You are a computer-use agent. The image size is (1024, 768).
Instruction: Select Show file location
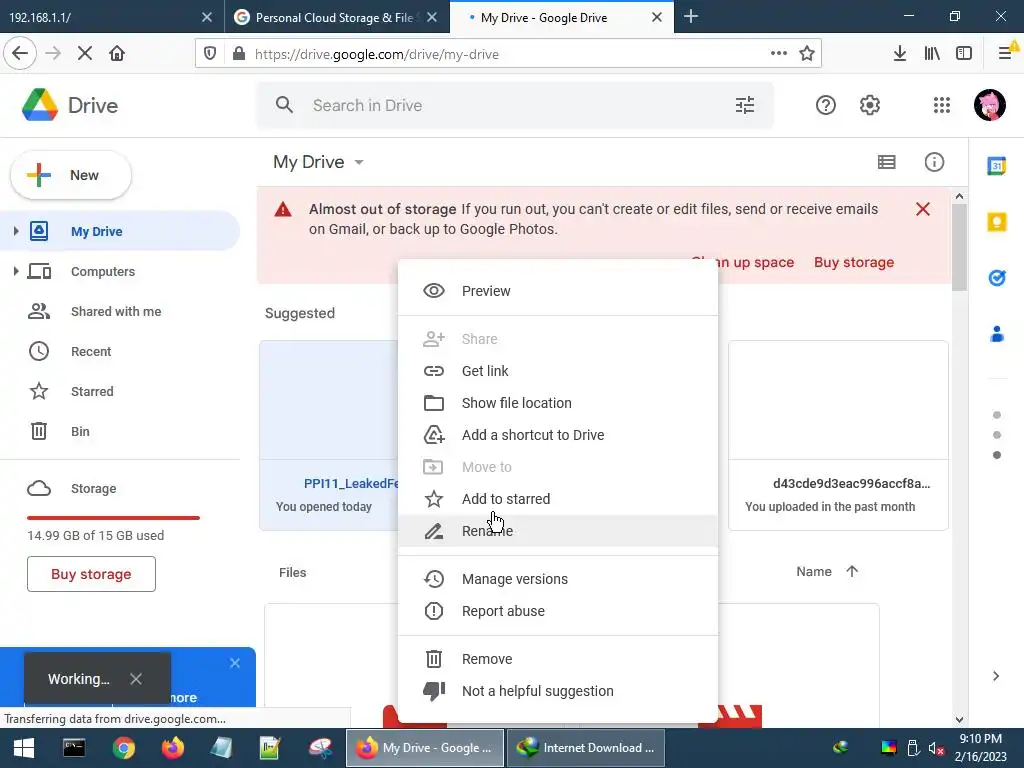(558, 403)
